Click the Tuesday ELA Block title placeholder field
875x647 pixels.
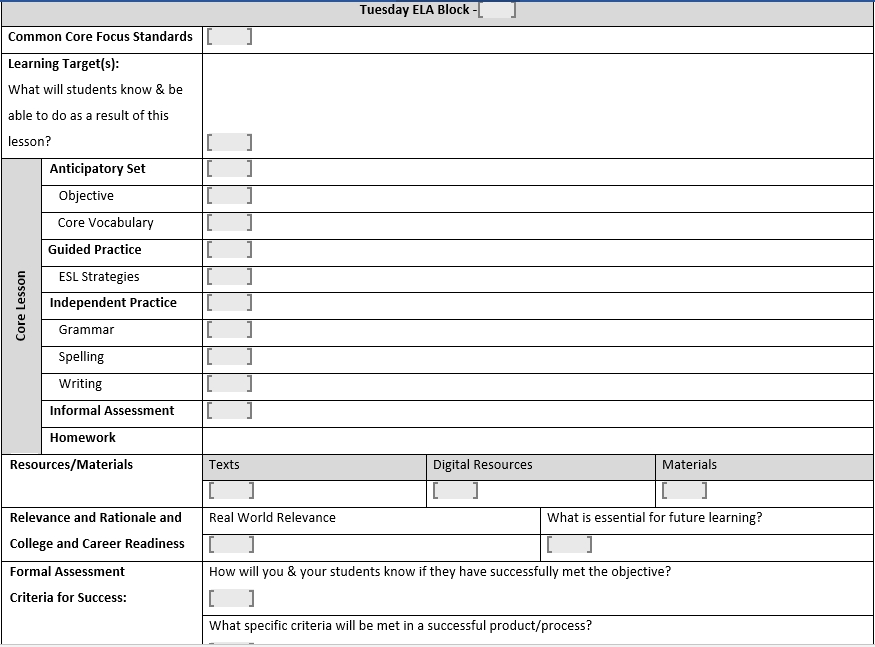(x=497, y=10)
